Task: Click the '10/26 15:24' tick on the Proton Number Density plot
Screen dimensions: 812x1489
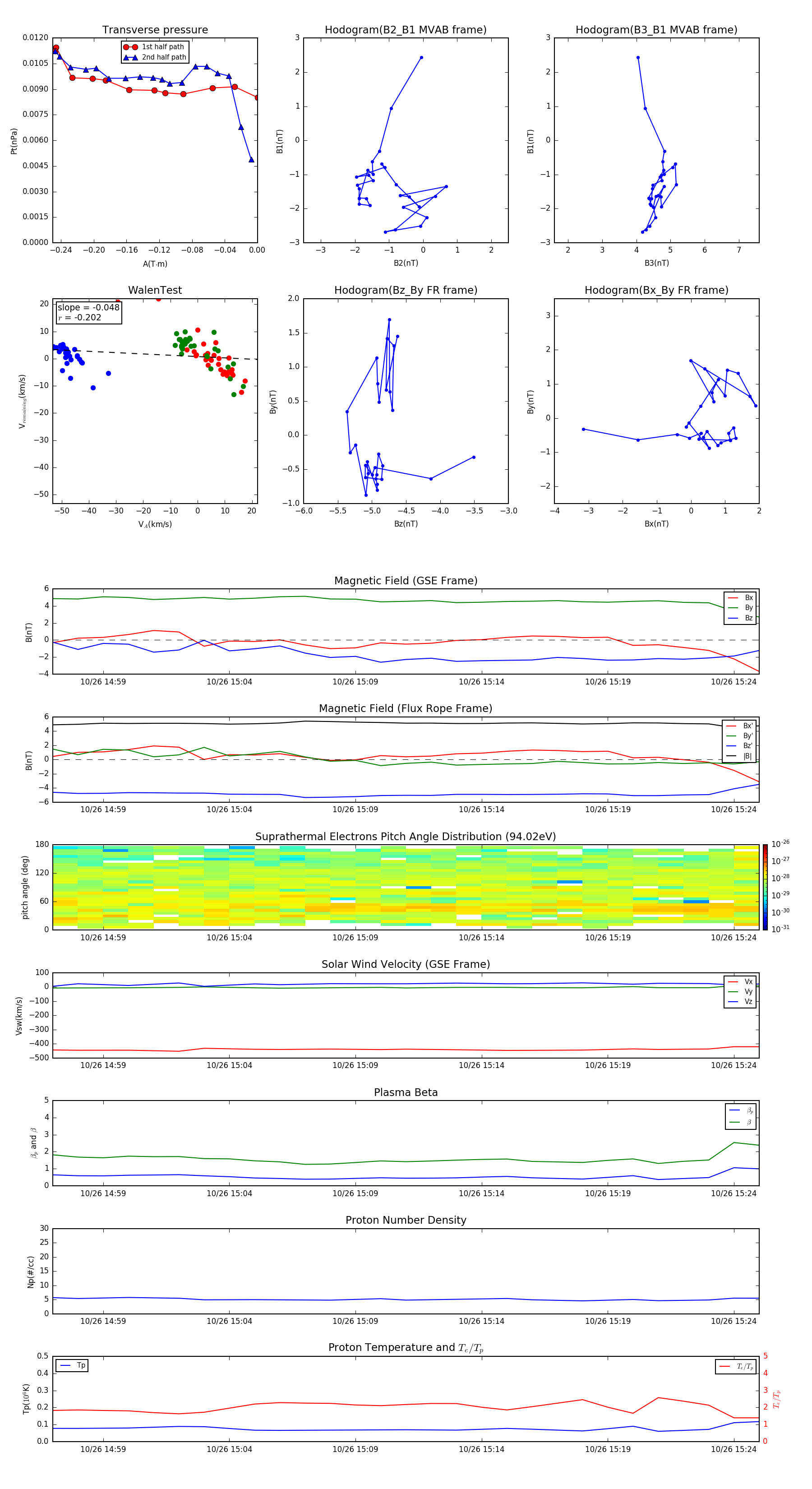Action: tap(734, 1321)
